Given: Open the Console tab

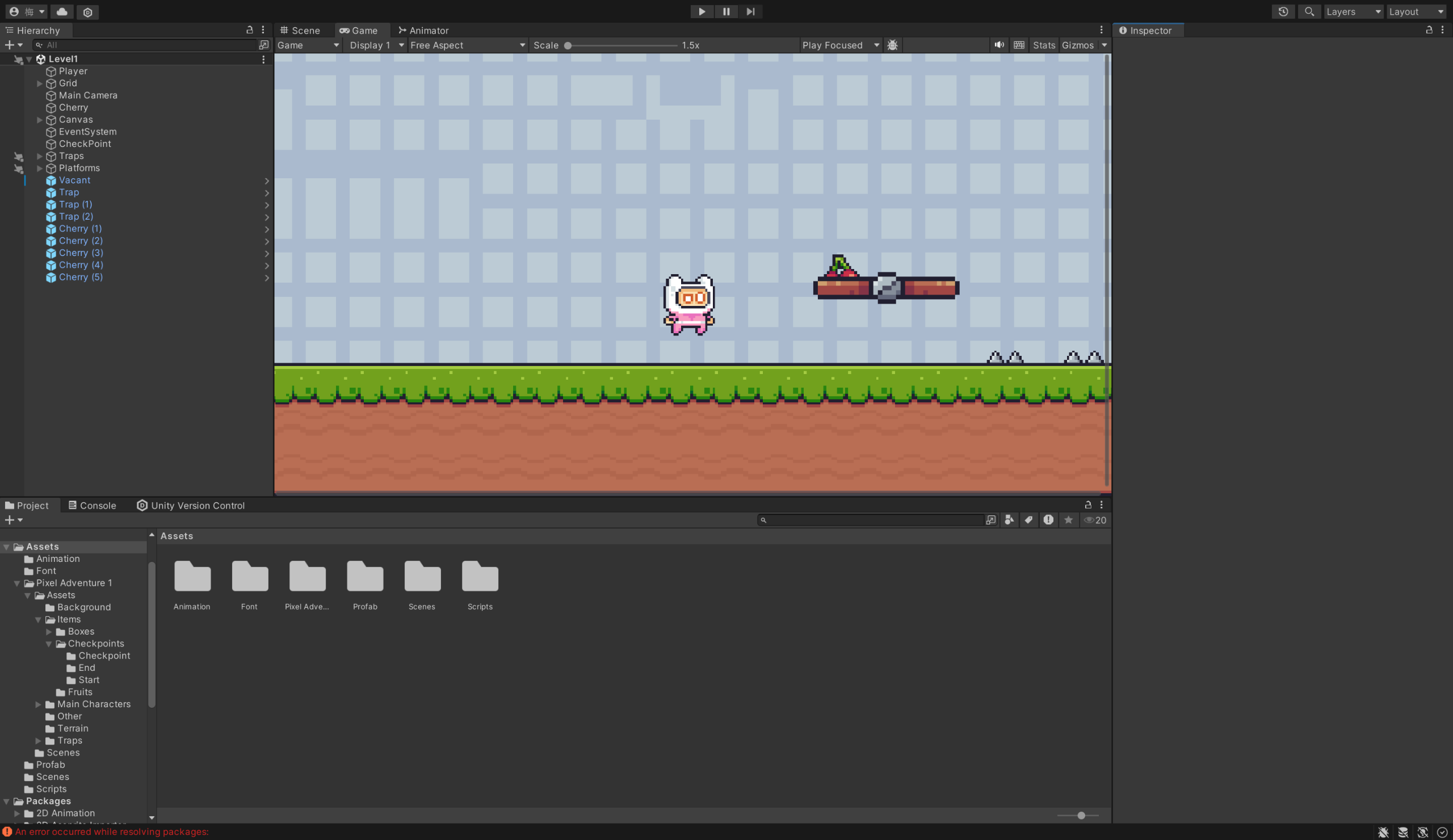Looking at the screenshot, I should [x=93, y=505].
